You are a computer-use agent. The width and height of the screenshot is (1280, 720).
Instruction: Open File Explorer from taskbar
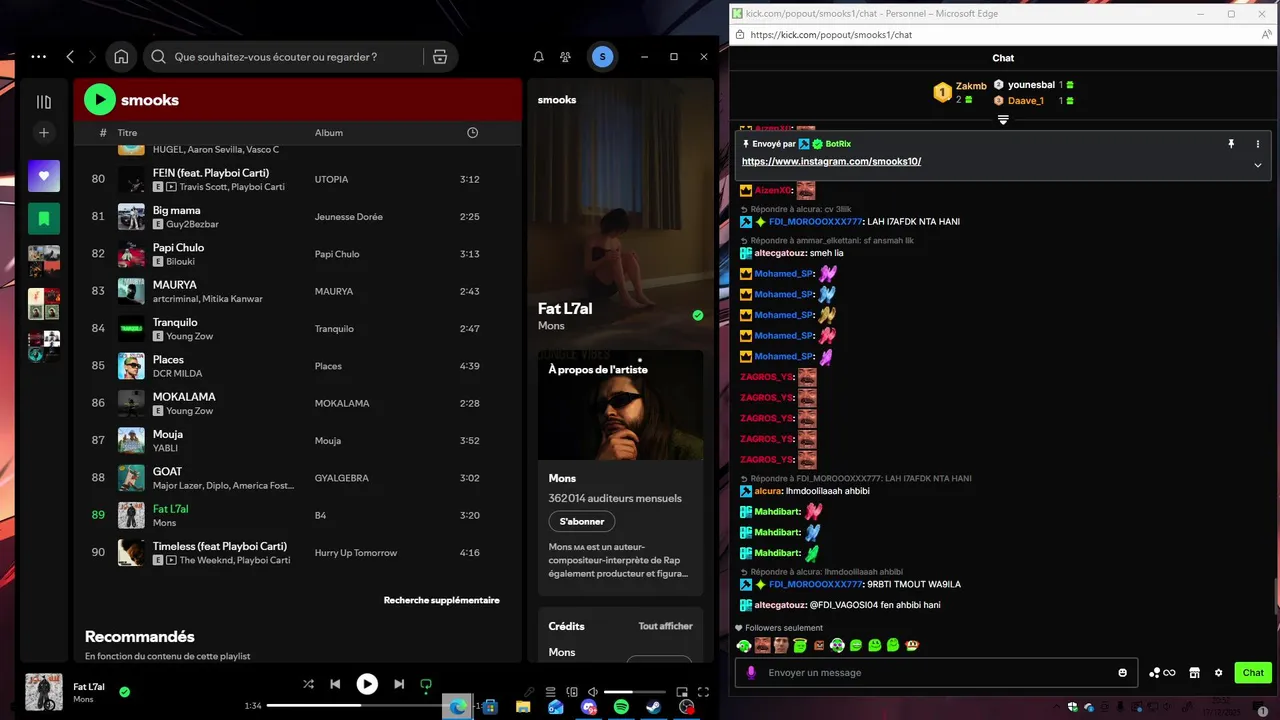[522, 707]
